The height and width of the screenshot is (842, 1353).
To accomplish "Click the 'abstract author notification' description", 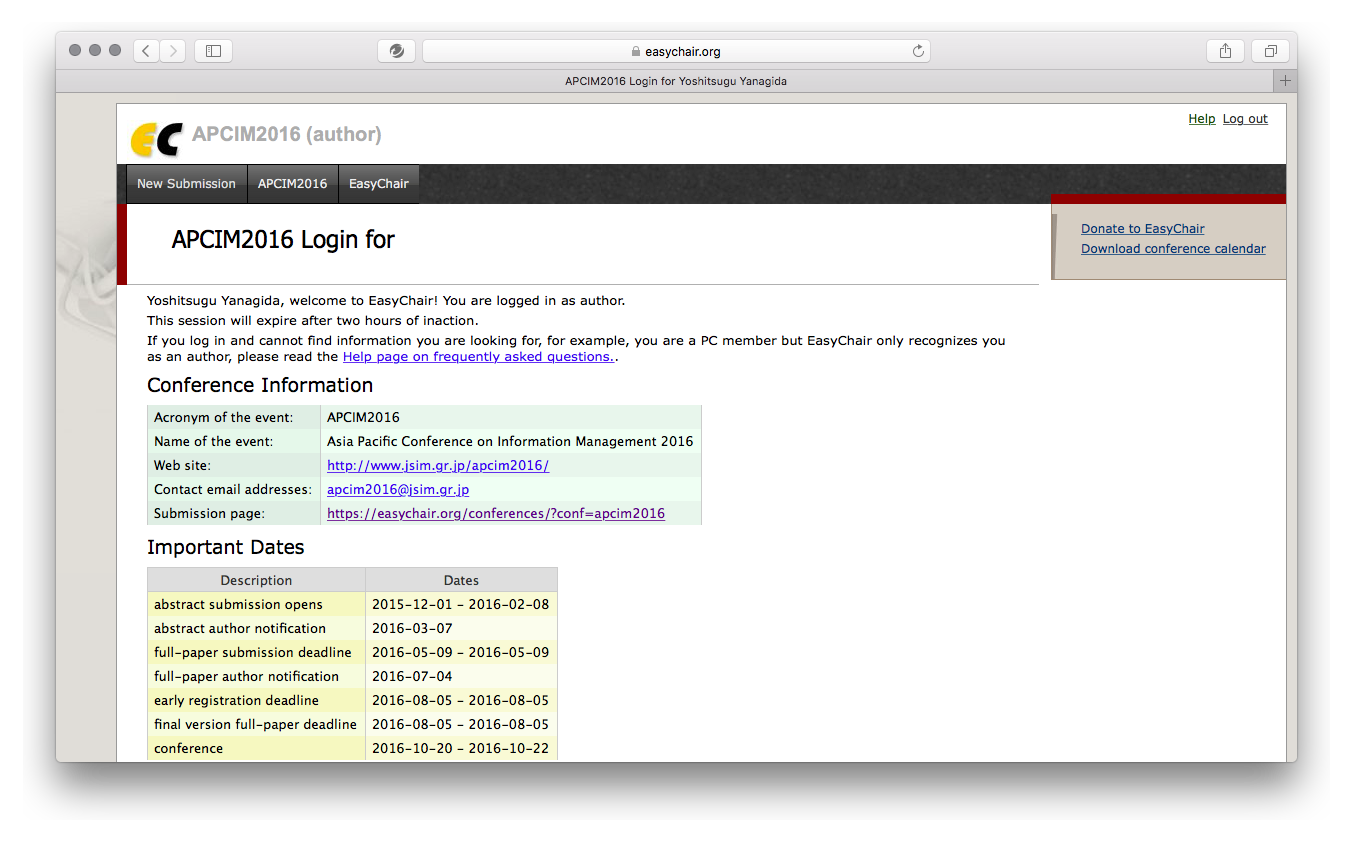I will point(240,628).
